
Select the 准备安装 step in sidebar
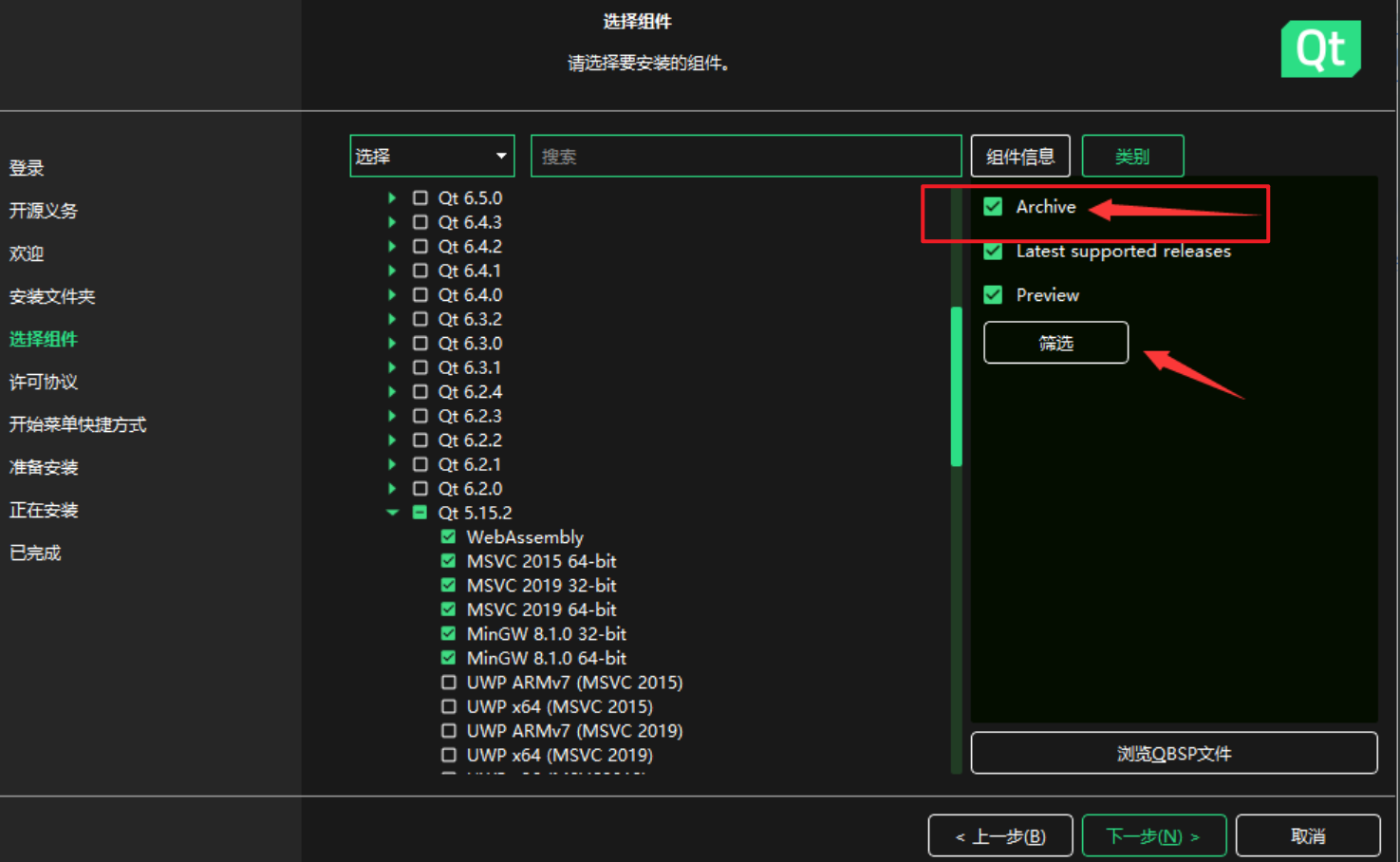(44, 467)
